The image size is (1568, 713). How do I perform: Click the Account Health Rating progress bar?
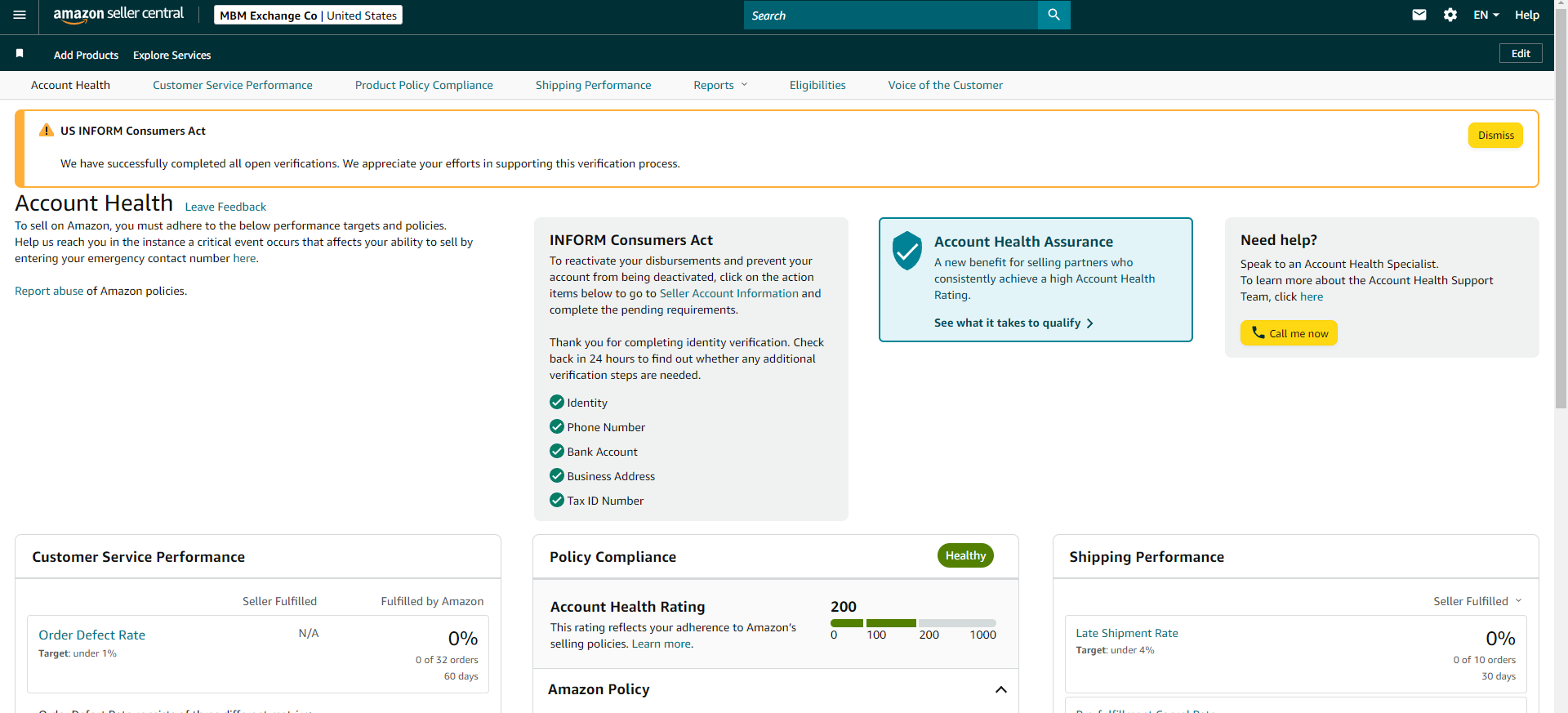pos(913,623)
